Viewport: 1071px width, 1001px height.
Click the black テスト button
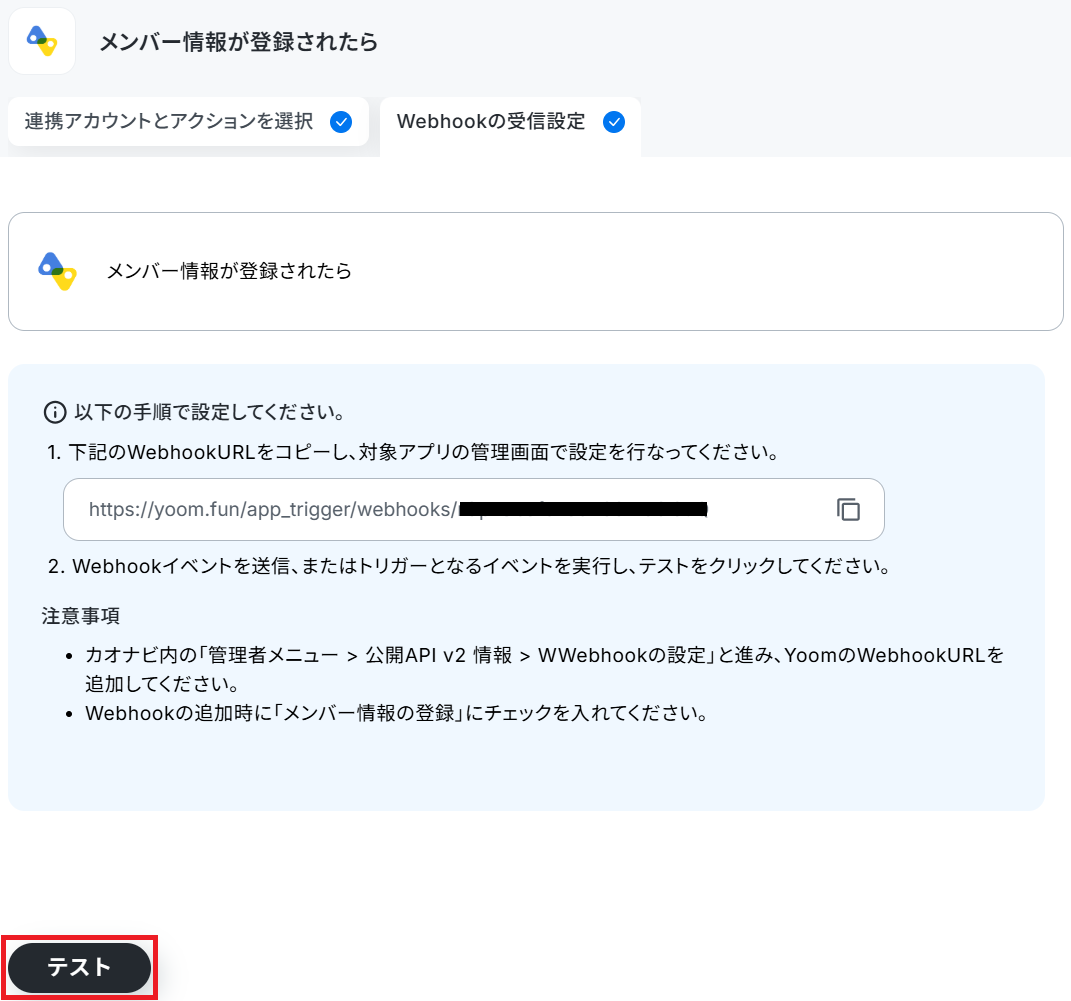pyautogui.click(x=79, y=968)
